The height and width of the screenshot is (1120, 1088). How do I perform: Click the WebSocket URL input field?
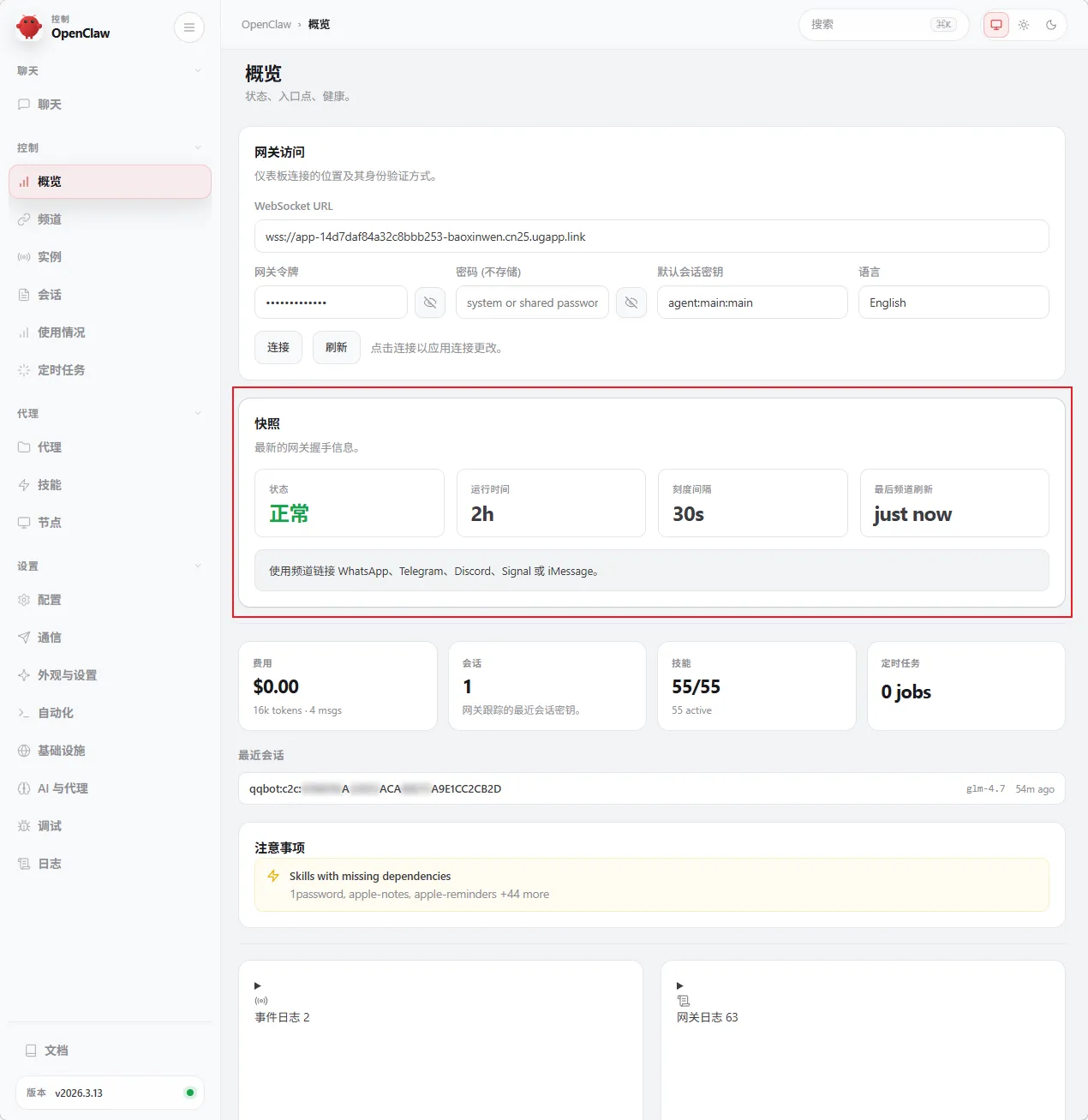[651, 237]
